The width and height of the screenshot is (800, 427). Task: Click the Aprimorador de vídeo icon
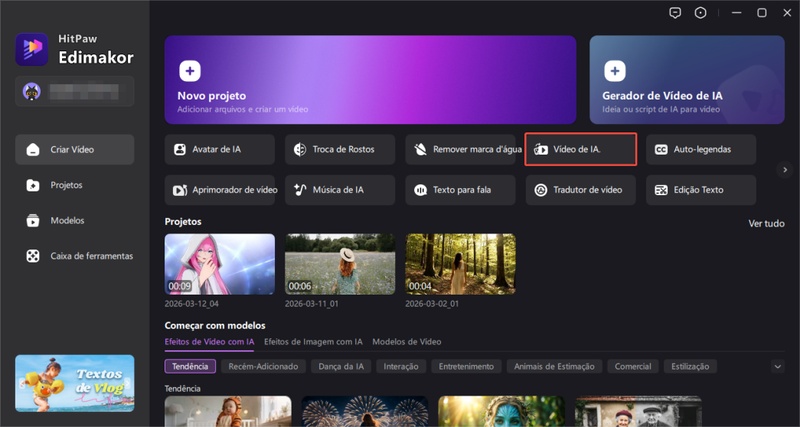click(180, 190)
